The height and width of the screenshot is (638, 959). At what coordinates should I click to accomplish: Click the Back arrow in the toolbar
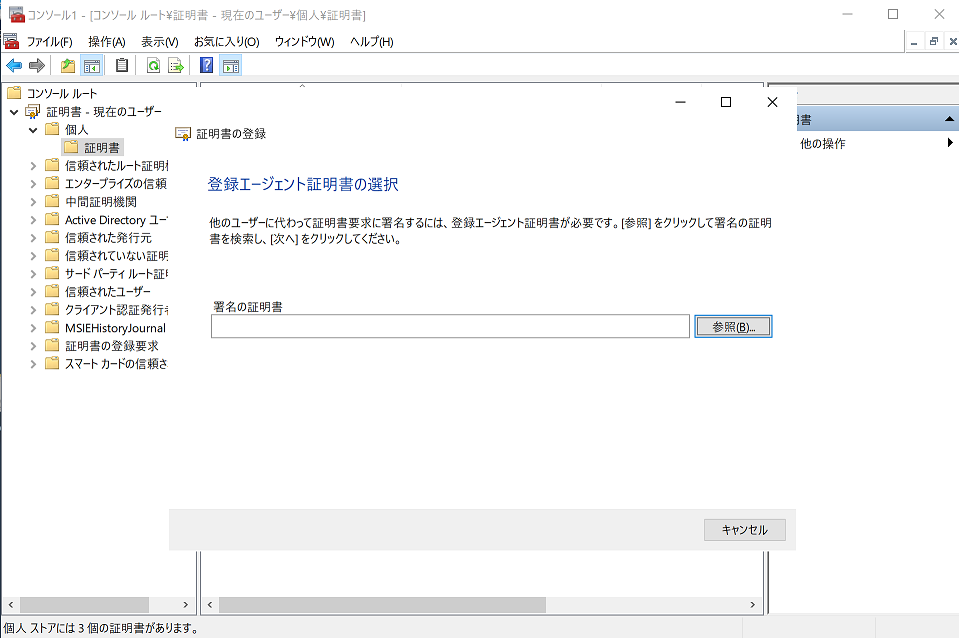click(x=14, y=66)
